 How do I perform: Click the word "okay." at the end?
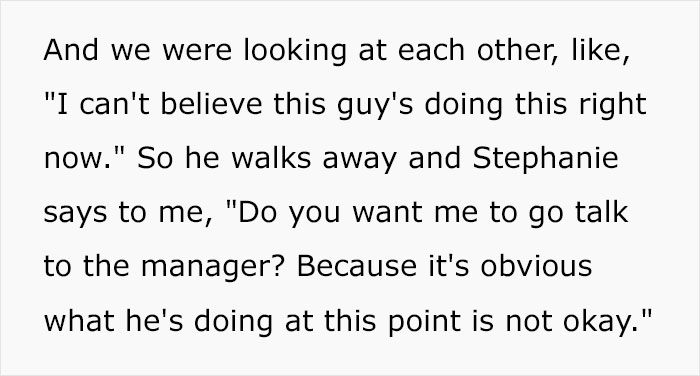601,322
